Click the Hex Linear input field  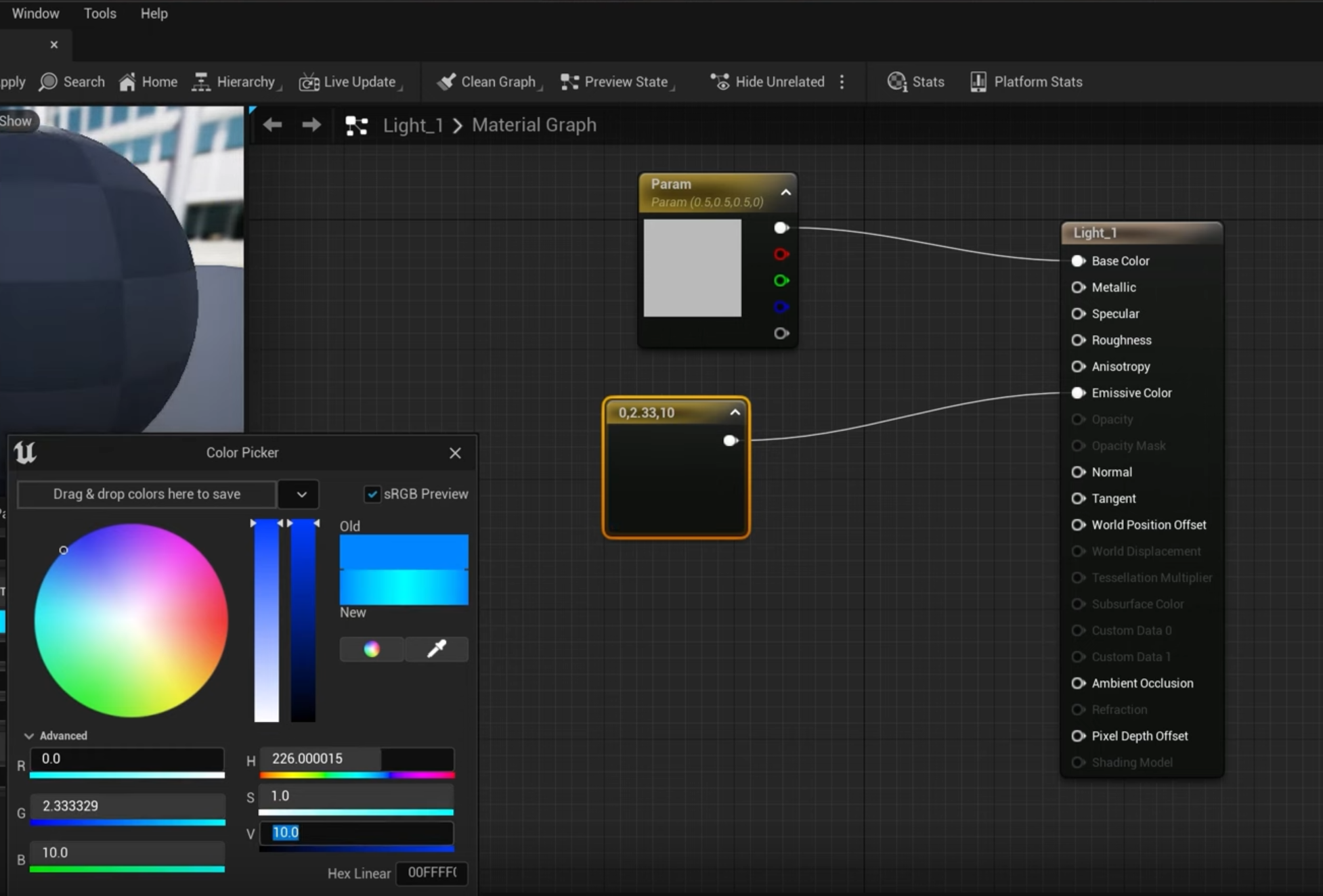pyautogui.click(x=431, y=873)
